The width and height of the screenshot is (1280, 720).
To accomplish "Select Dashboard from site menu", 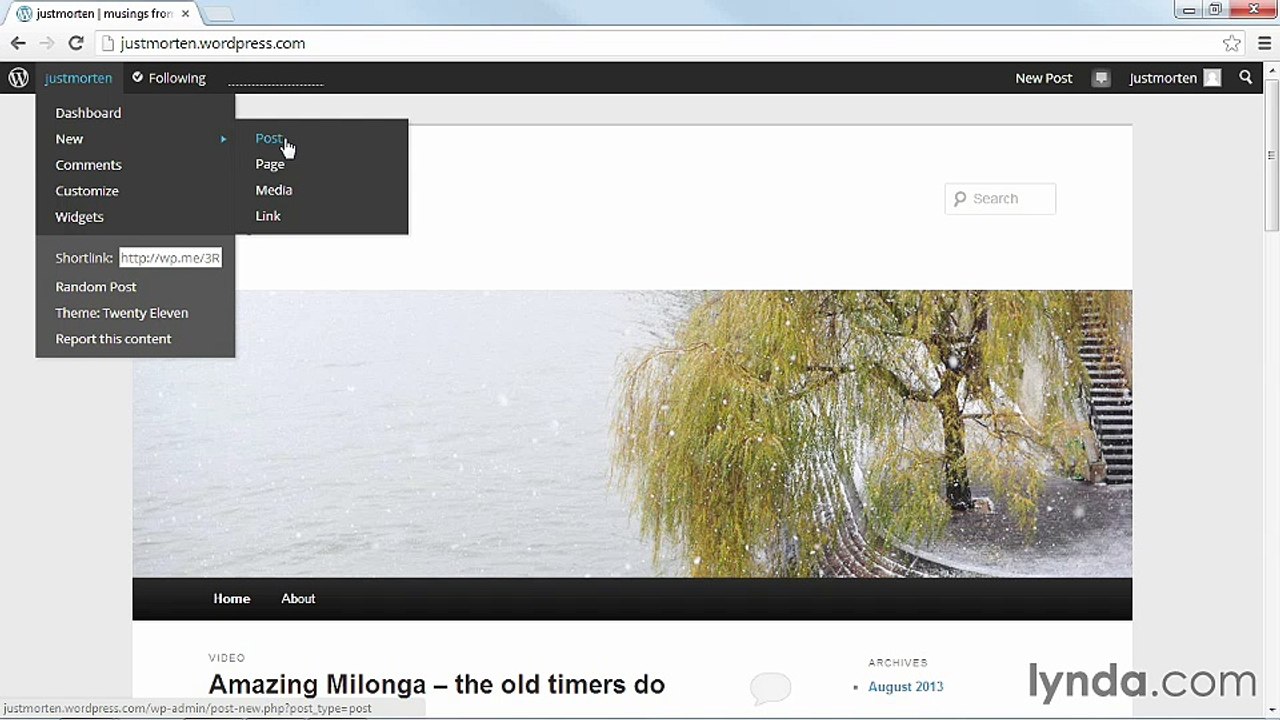I will (88, 113).
